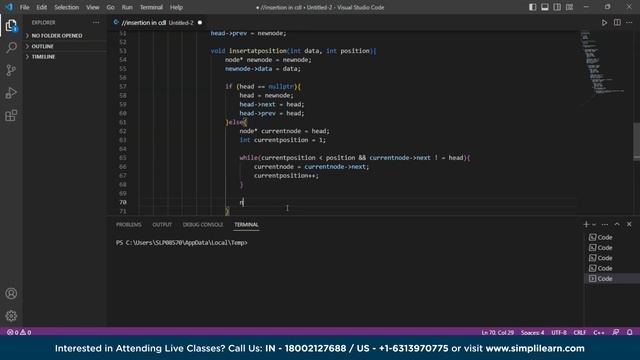Viewport: 640px width, 360px height.
Task: Select the '//insertion in cdll' editor tab
Action: tap(158, 23)
